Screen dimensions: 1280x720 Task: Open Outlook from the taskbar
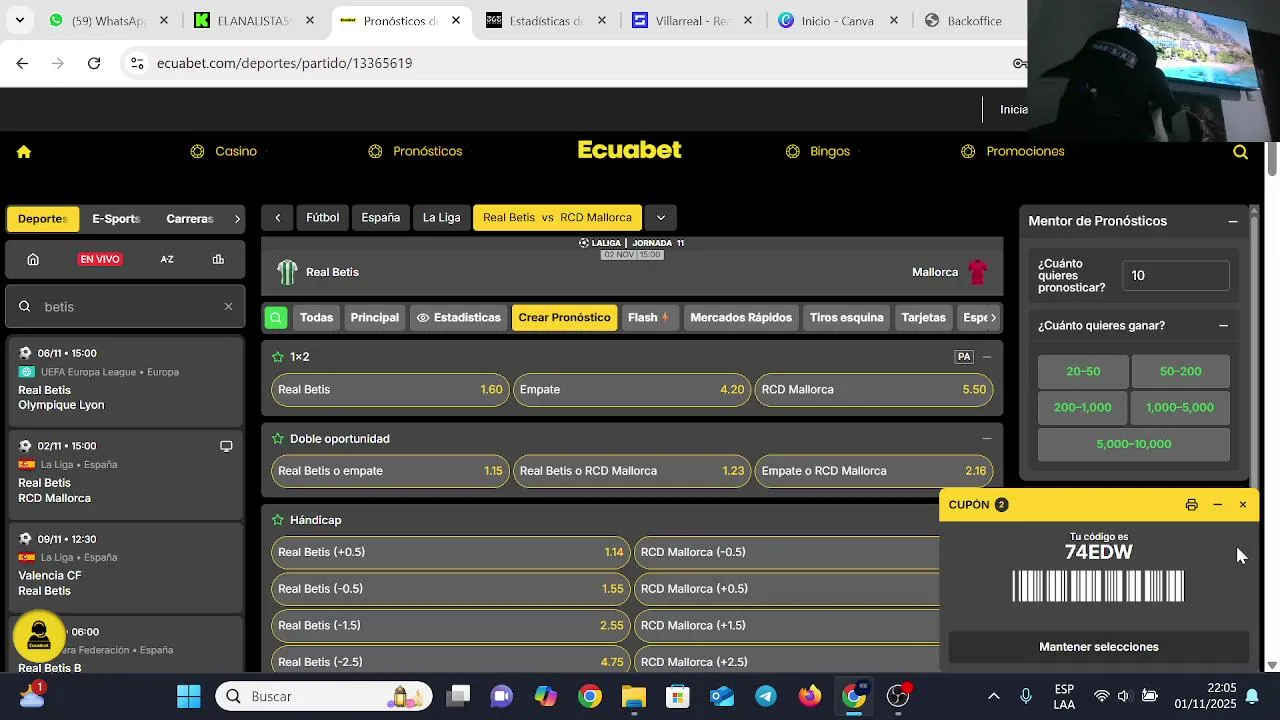[722, 696]
